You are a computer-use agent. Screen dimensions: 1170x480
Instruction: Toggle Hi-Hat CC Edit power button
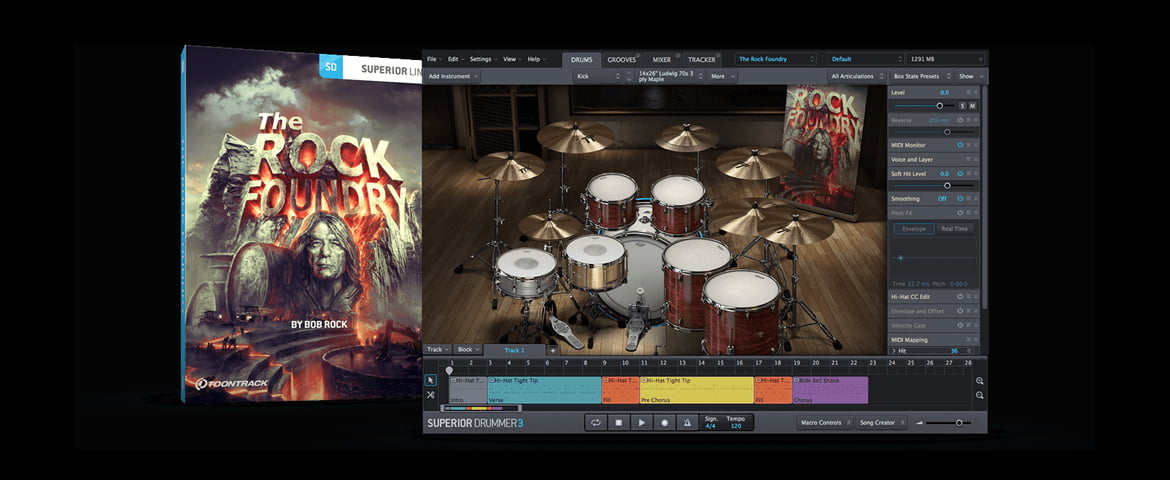[960, 297]
